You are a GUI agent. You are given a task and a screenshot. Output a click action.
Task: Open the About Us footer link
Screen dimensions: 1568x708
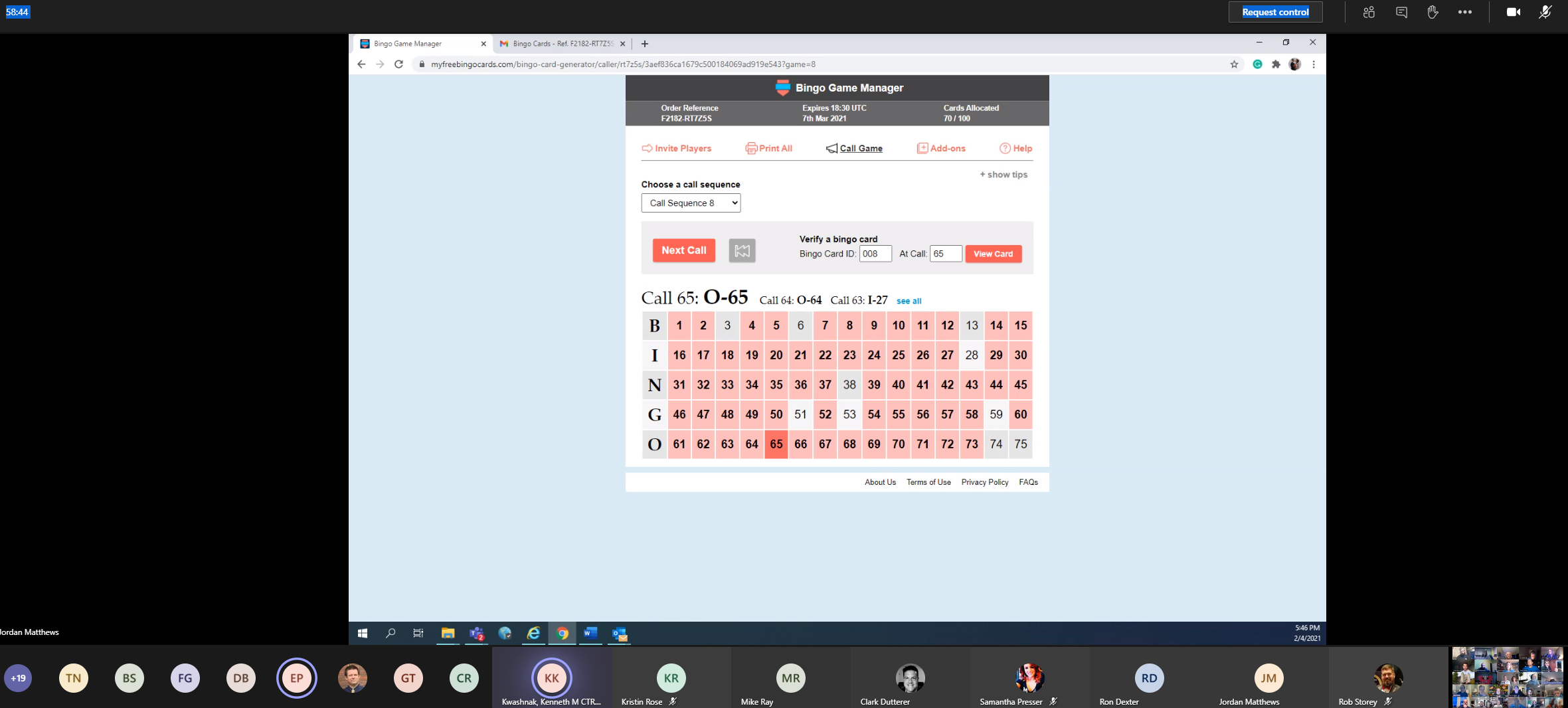[x=880, y=482]
